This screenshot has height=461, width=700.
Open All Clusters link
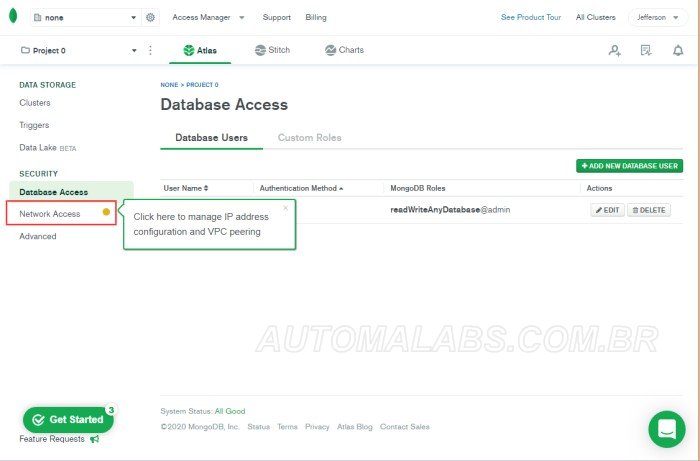click(x=596, y=17)
